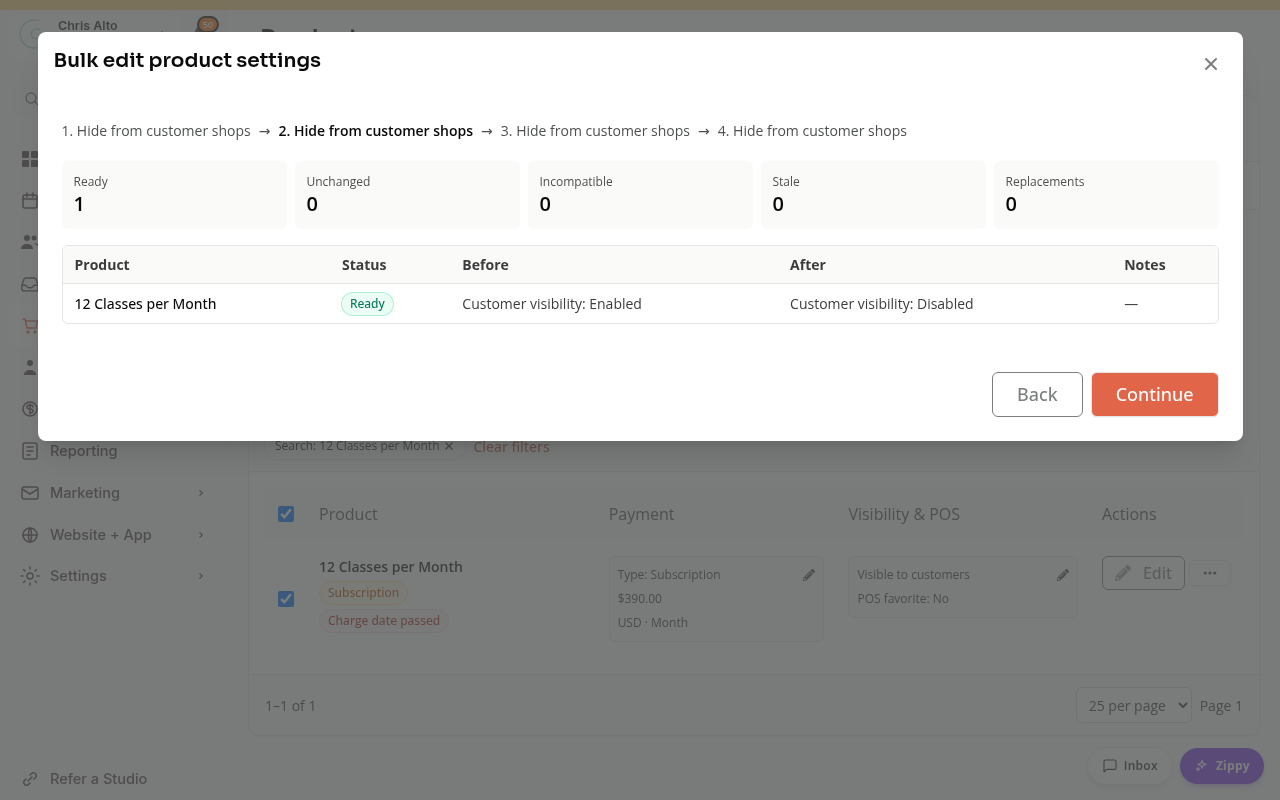Go Back in the bulk edit wizard

click(1037, 394)
